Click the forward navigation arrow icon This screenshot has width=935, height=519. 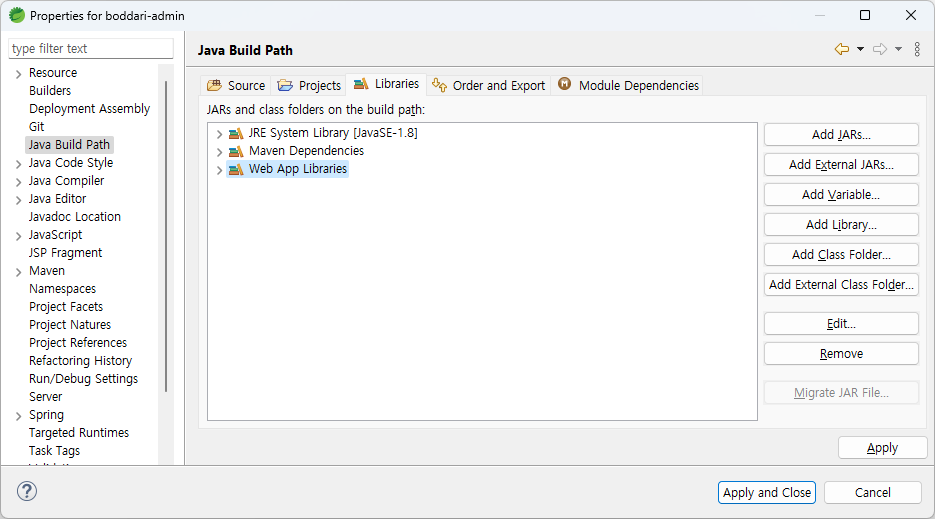tap(880, 50)
